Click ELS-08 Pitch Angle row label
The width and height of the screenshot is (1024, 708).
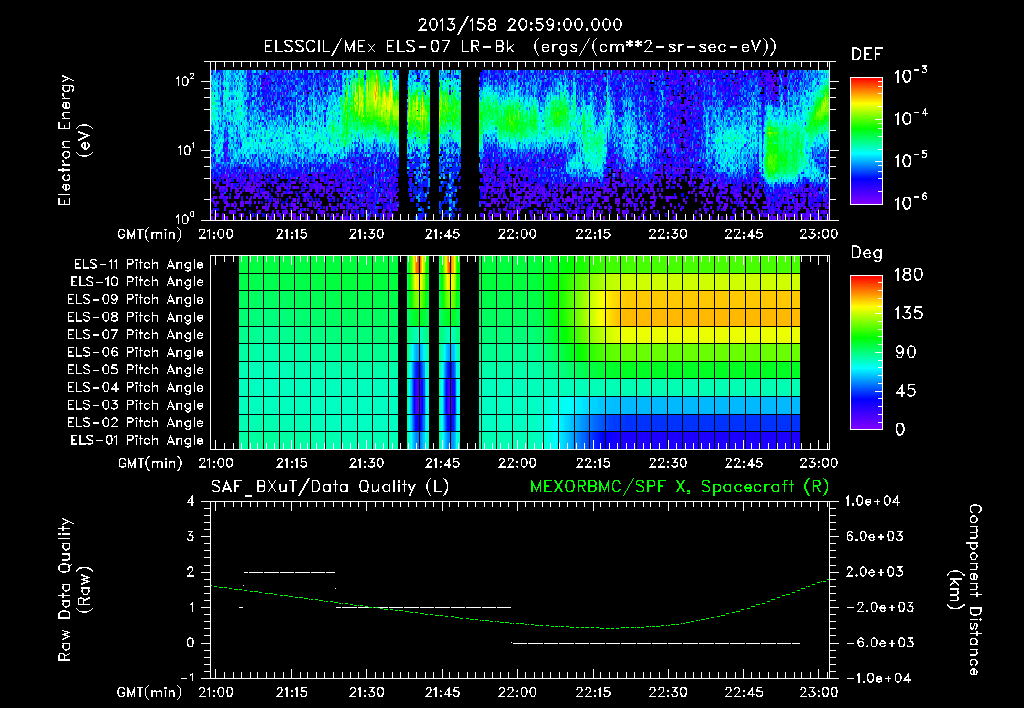136,317
